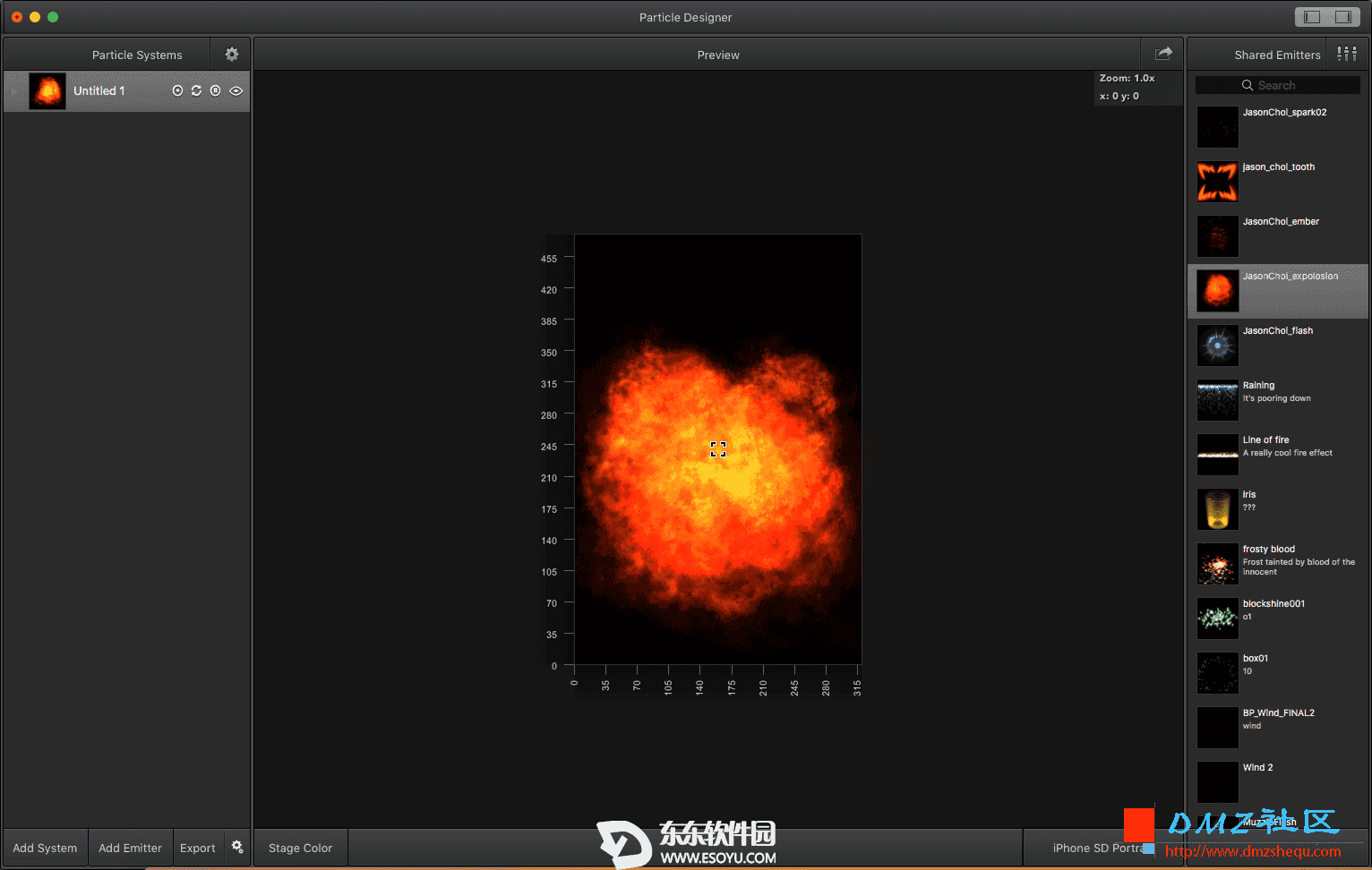Toggle right sidebar layout button in title bar
The height and width of the screenshot is (870, 1372).
pyautogui.click(x=1342, y=17)
